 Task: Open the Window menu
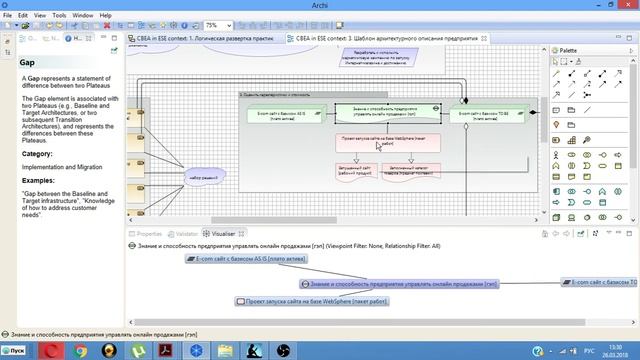pyautogui.click(x=83, y=16)
